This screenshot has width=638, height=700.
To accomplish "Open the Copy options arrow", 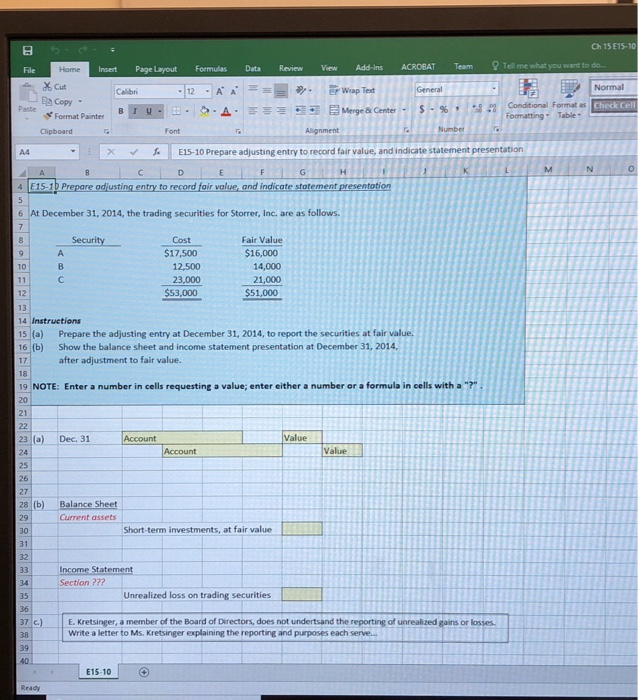I will pos(80,102).
